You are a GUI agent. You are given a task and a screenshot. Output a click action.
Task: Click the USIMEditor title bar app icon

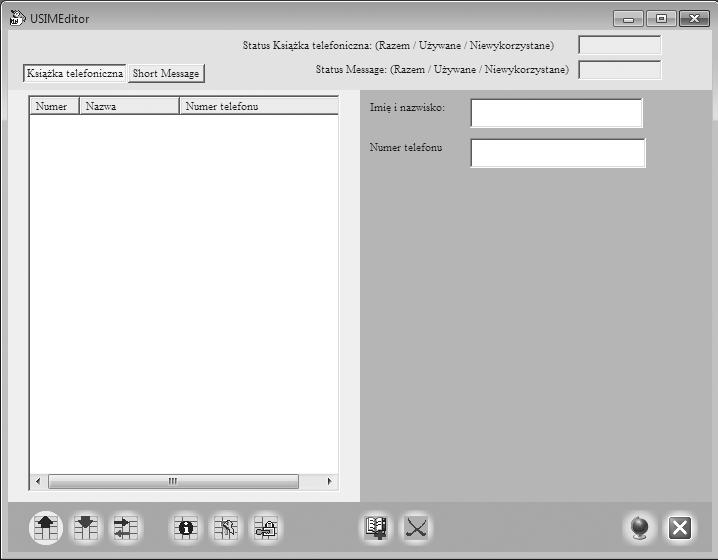click(17, 18)
